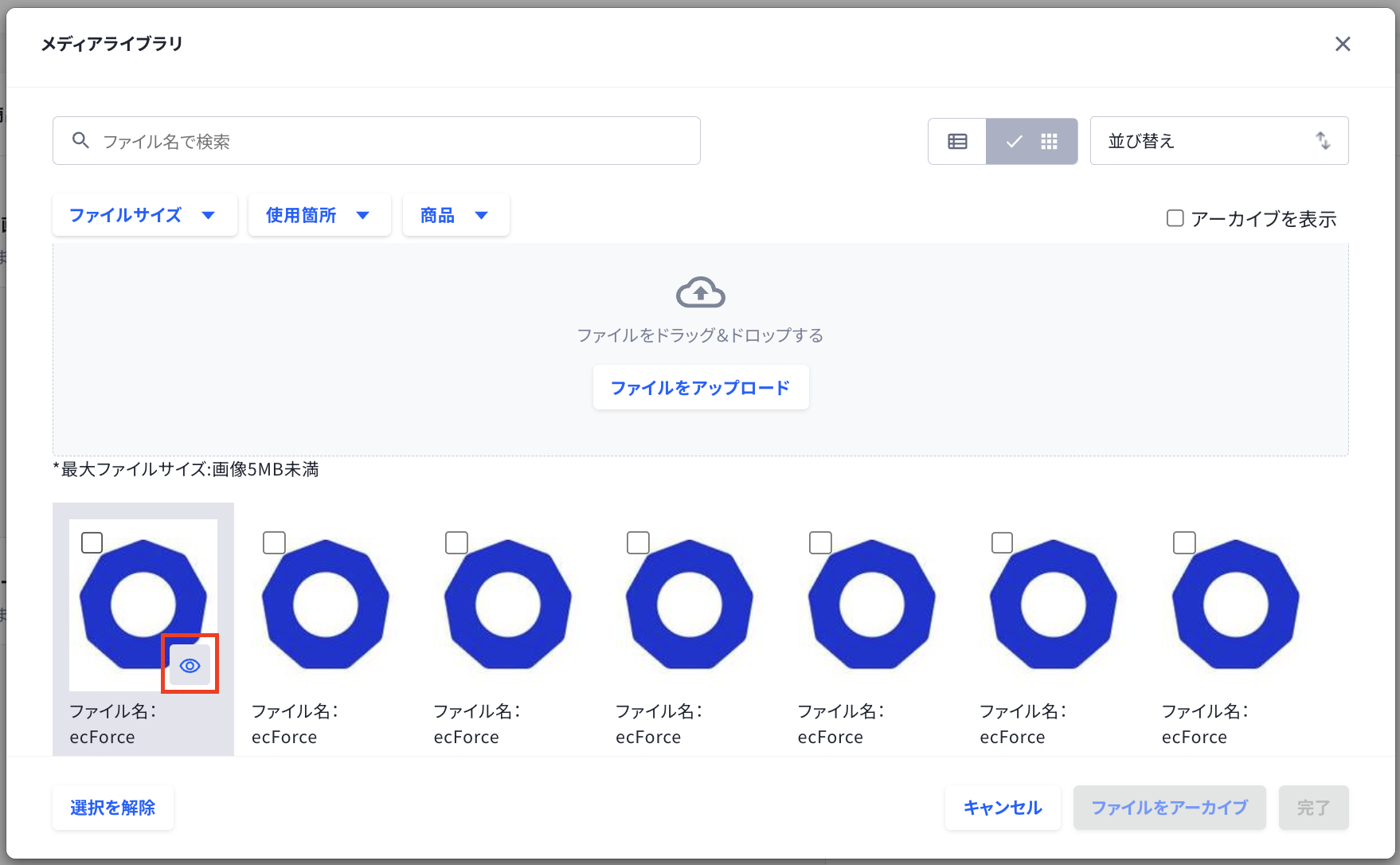Check the second ecForce image checkbox
The height and width of the screenshot is (865, 1400).
point(274,542)
